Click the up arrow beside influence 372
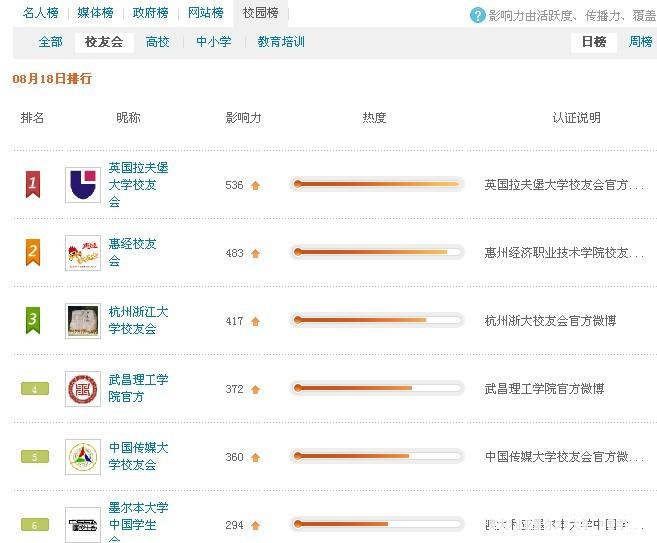The width and height of the screenshot is (657, 543). [255, 389]
